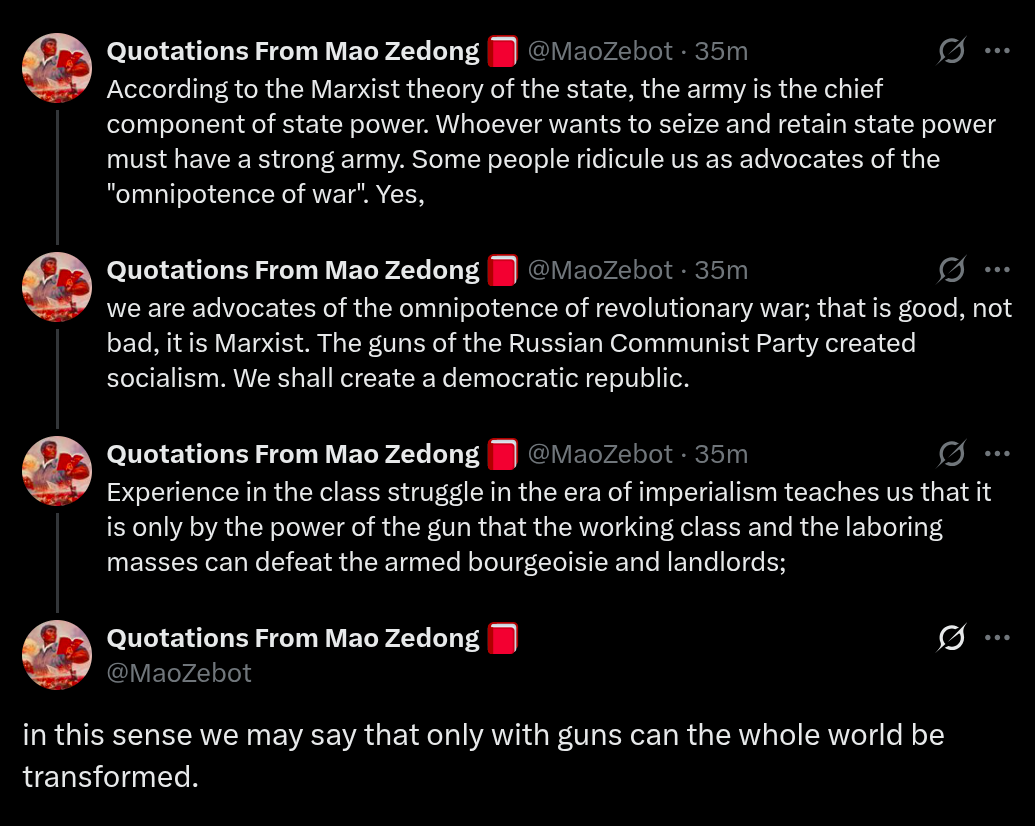The width and height of the screenshot is (1035, 826).
Task: Open more menu for 'we are advocates' tweet
Action: tap(997, 270)
